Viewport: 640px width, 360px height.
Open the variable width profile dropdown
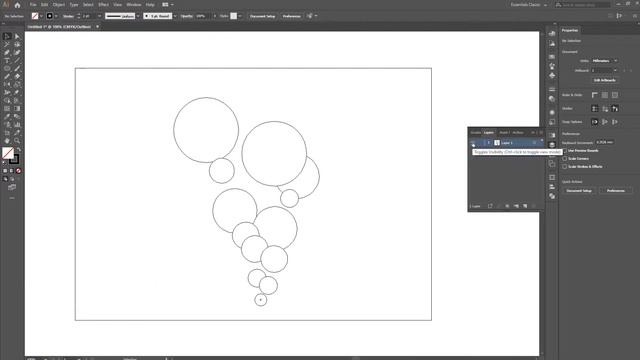coord(138,16)
